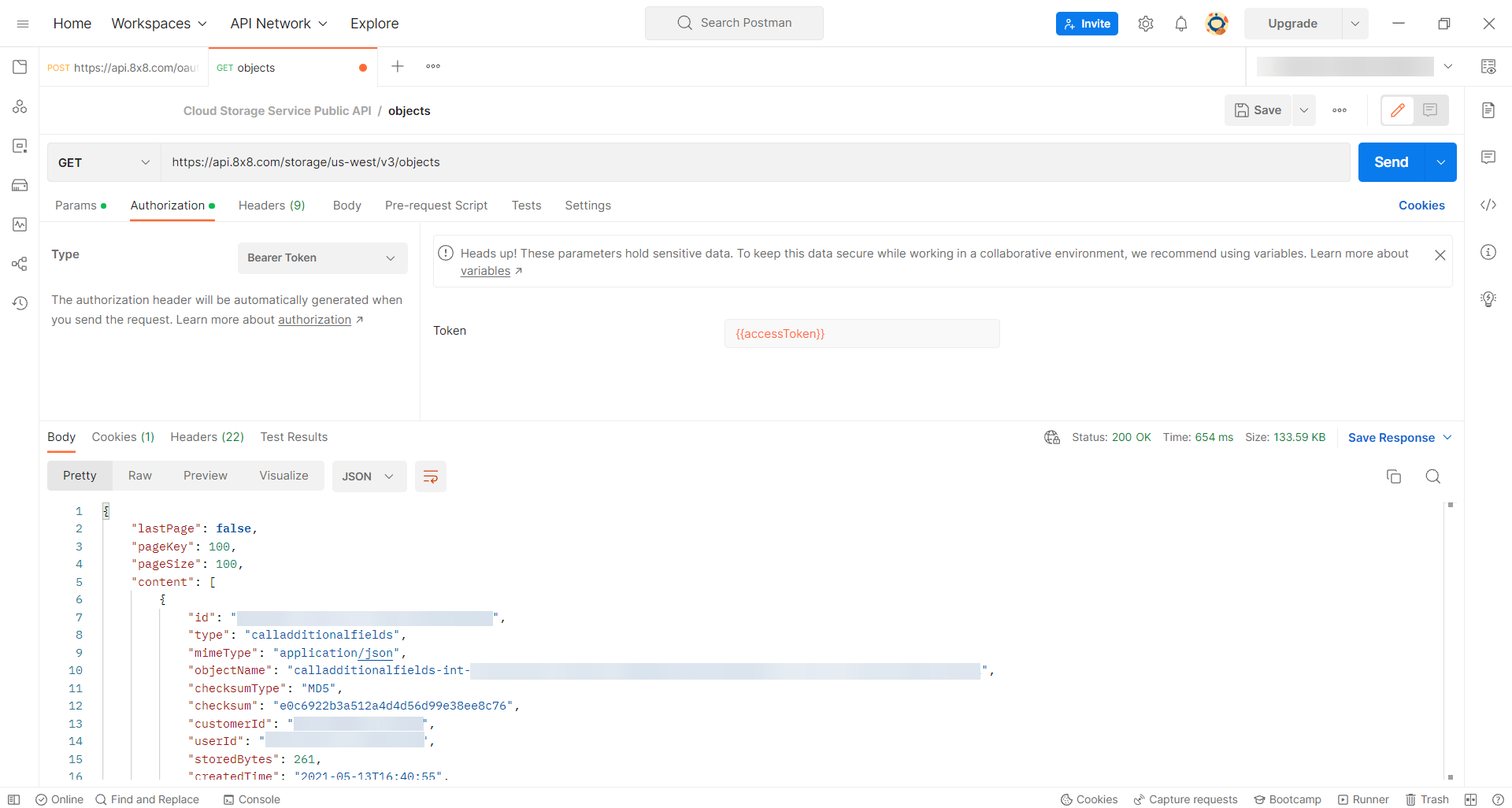The height and width of the screenshot is (808, 1512).
Task: Open environment quick look icon
Action: (x=1488, y=67)
